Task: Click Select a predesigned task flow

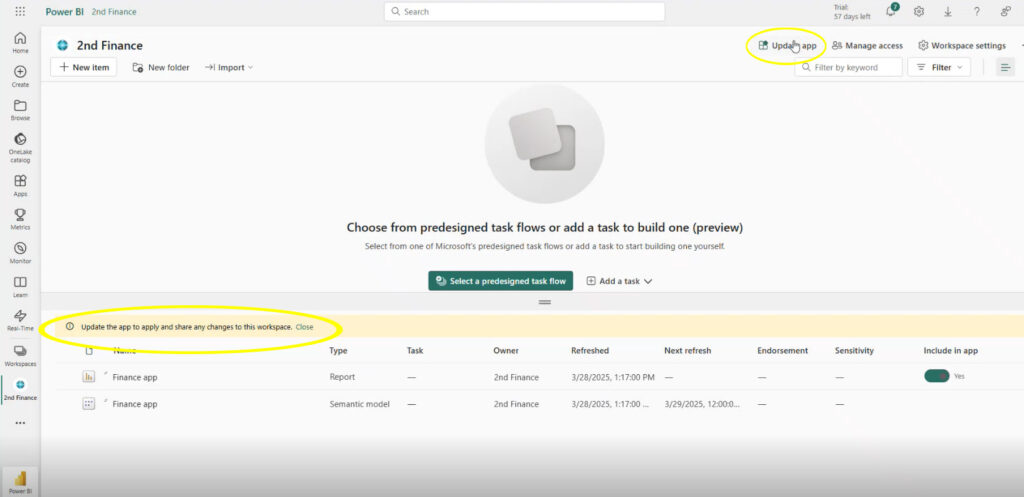Action: pos(500,281)
